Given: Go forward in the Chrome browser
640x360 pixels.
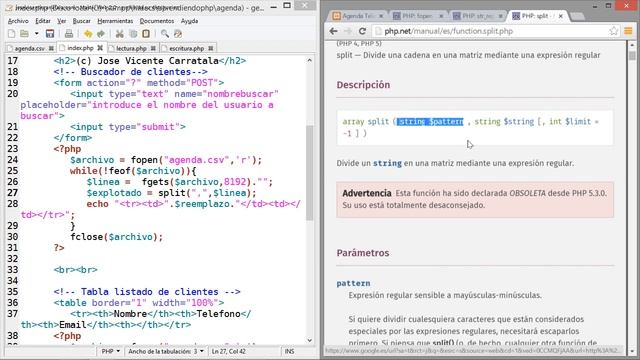Looking at the screenshot, I should tap(348, 31).
